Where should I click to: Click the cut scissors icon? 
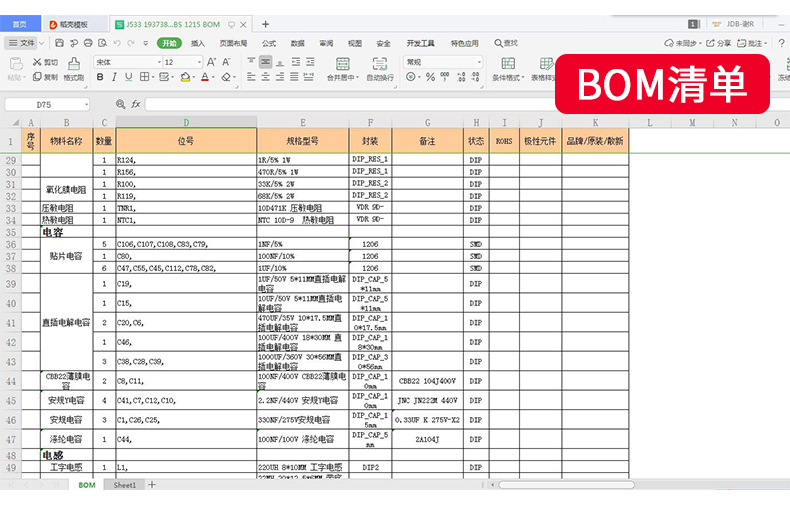[37, 62]
